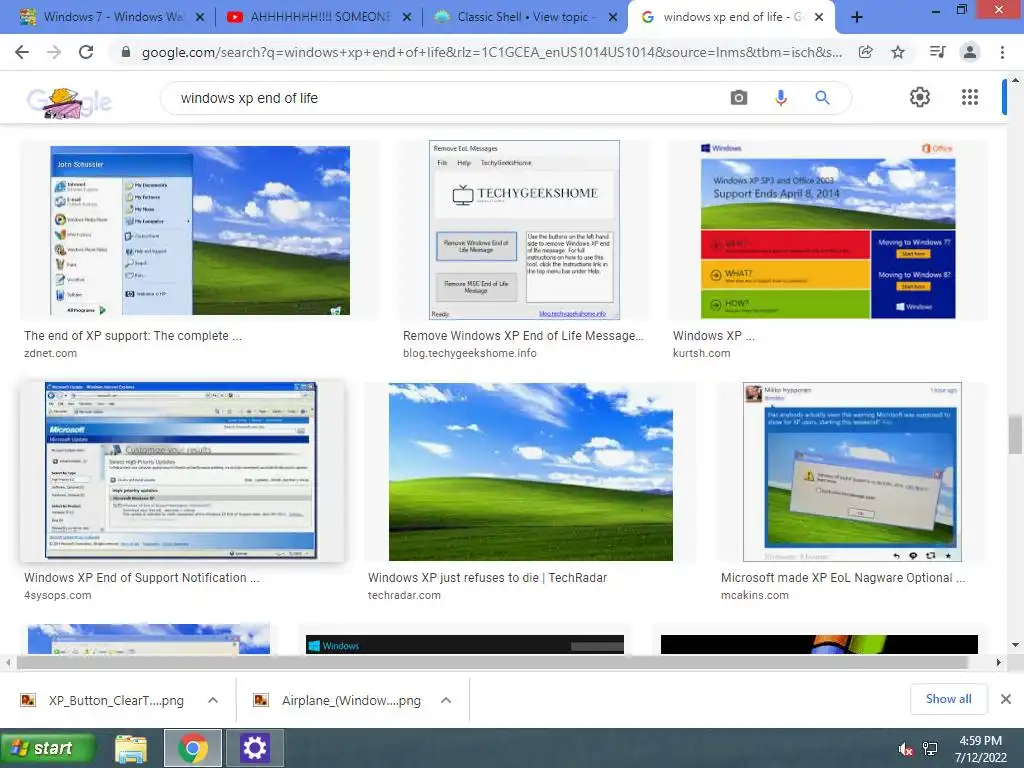Click Show all downloads

[948, 699]
